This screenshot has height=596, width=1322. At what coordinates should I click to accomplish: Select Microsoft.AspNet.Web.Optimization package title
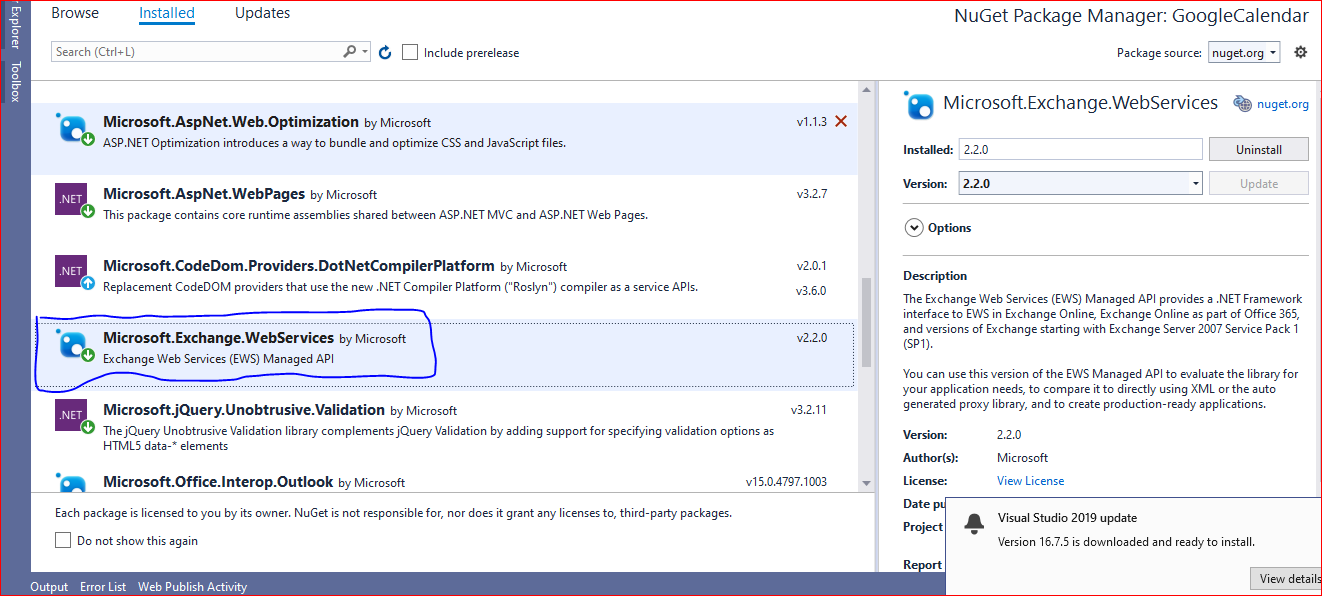point(231,122)
